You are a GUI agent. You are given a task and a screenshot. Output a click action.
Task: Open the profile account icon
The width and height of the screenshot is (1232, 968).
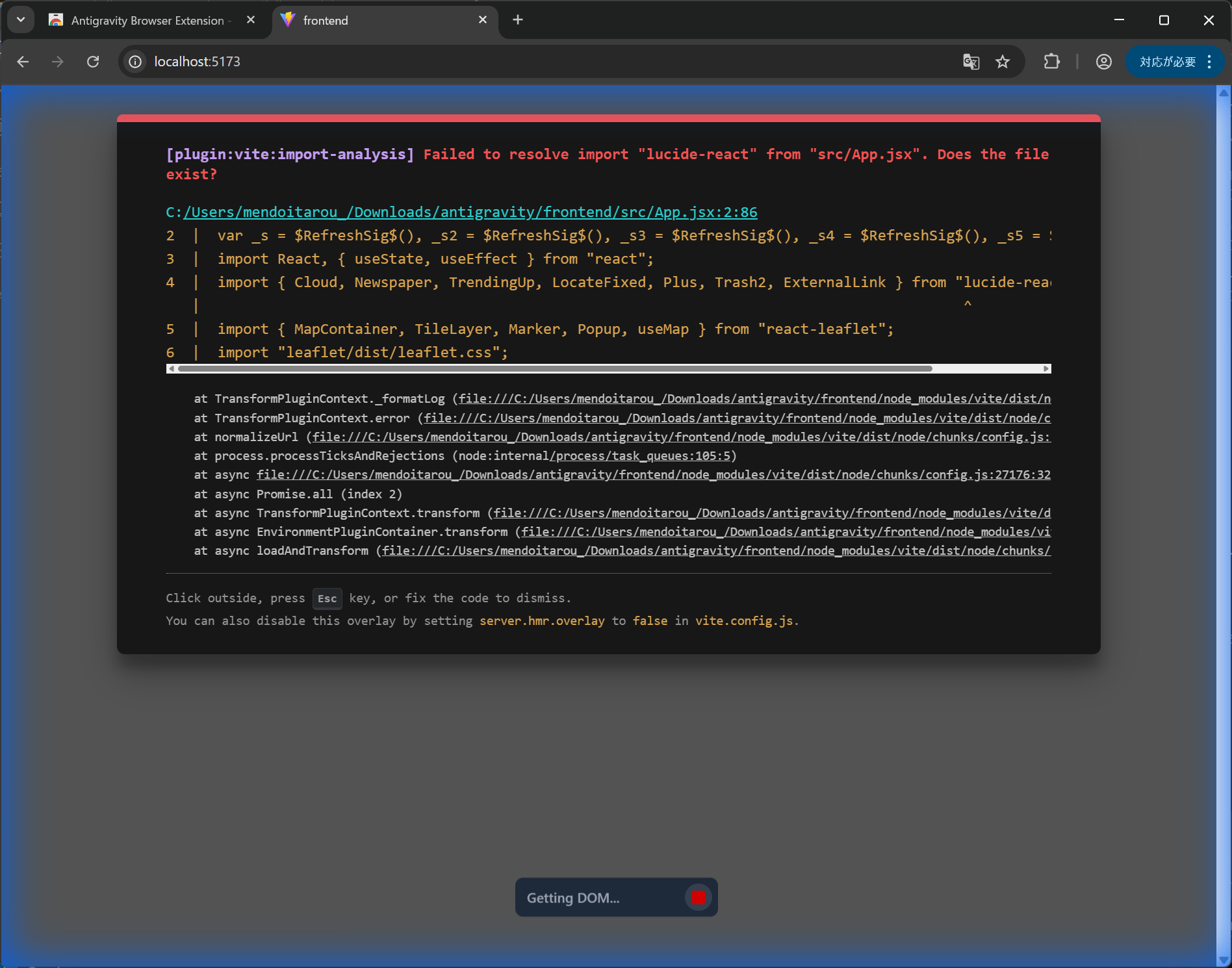click(1104, 62)
